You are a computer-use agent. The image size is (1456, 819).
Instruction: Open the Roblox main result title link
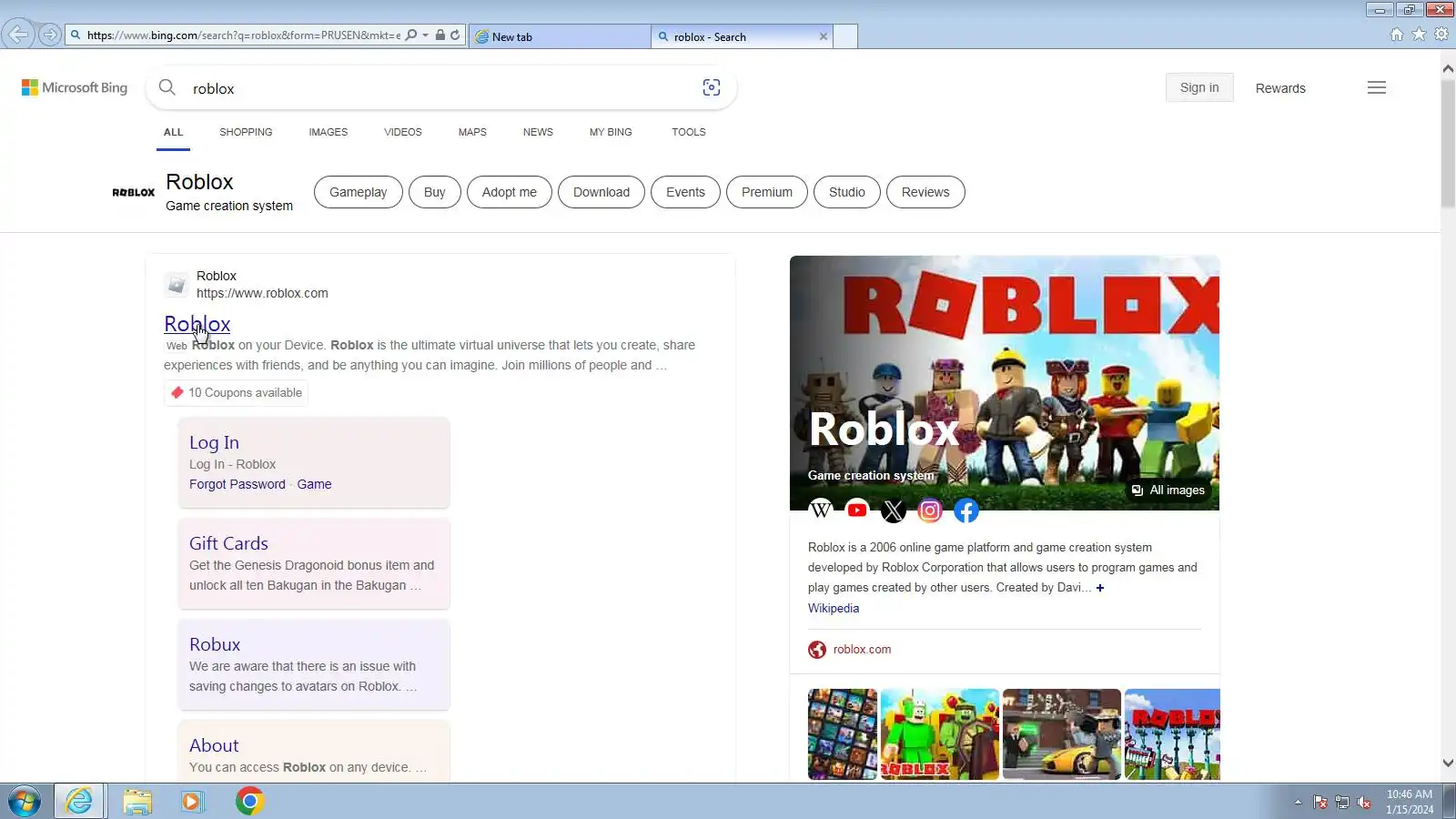[197, 324]
